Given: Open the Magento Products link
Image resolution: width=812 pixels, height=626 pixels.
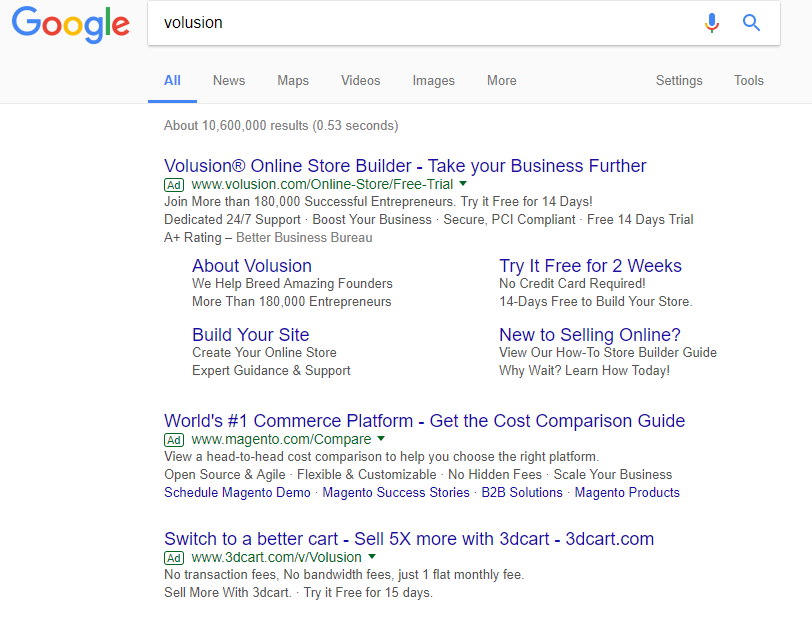Looking at the screenshot, I should click(x=627, y=492).
